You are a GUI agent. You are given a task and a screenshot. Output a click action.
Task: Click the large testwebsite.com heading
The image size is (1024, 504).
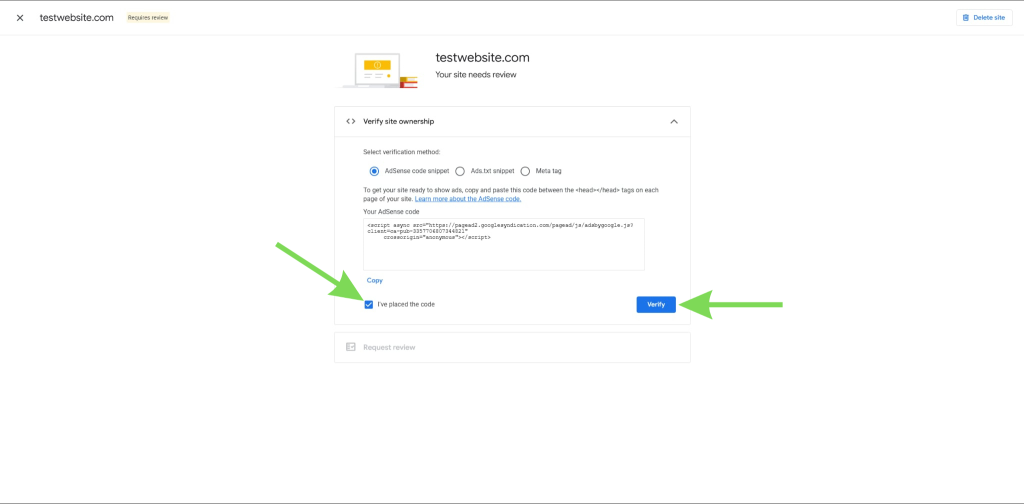[483, 57]
